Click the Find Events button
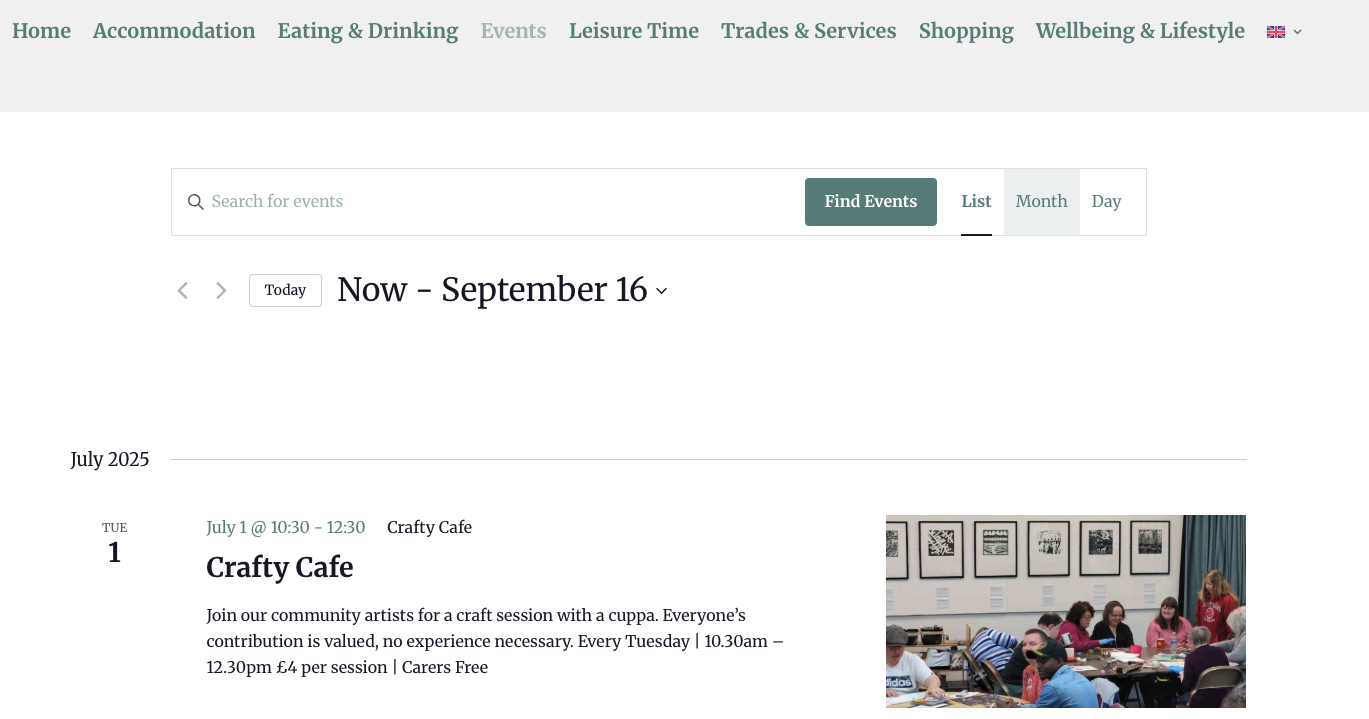Image resolution: width=1369 pixels, height=719 pixels. point(871,202)
